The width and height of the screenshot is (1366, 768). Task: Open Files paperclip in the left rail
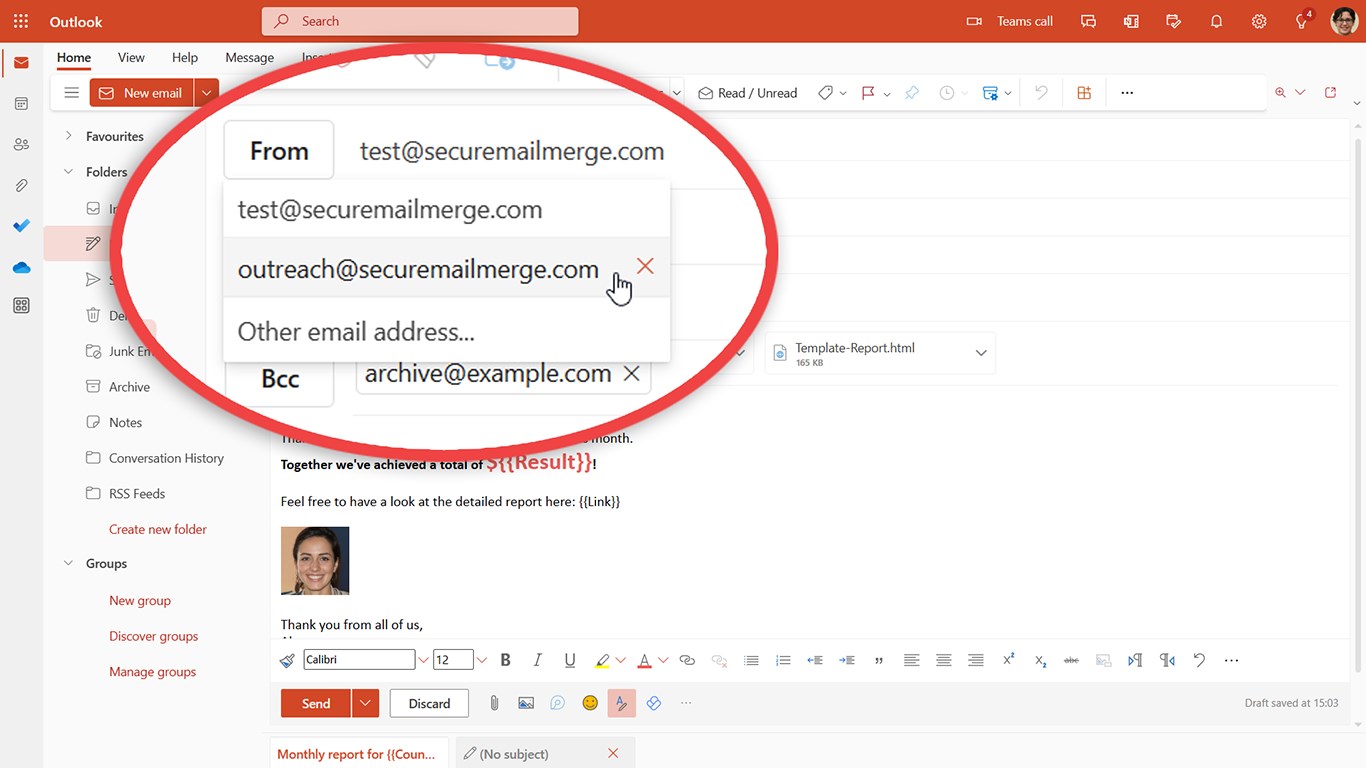21,186
